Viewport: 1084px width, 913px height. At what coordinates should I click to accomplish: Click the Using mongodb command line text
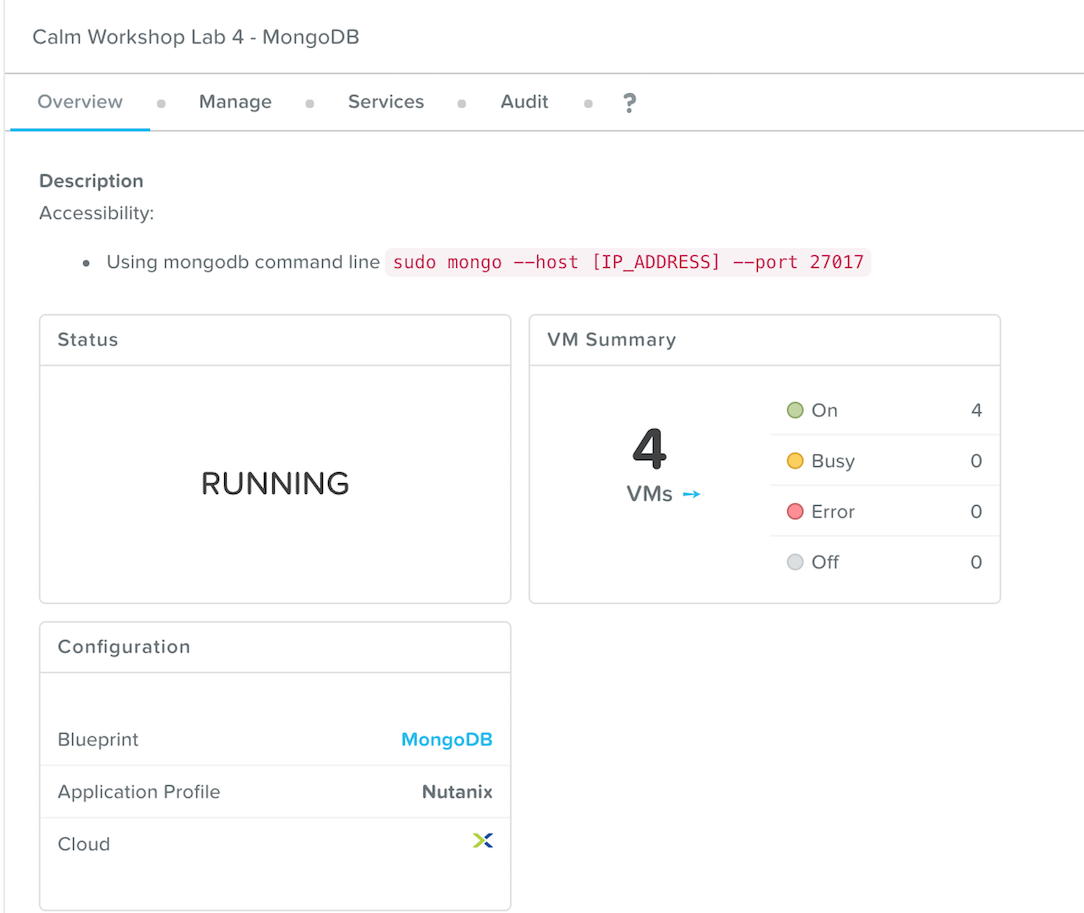pyautogui.click(x=243, y=262)
